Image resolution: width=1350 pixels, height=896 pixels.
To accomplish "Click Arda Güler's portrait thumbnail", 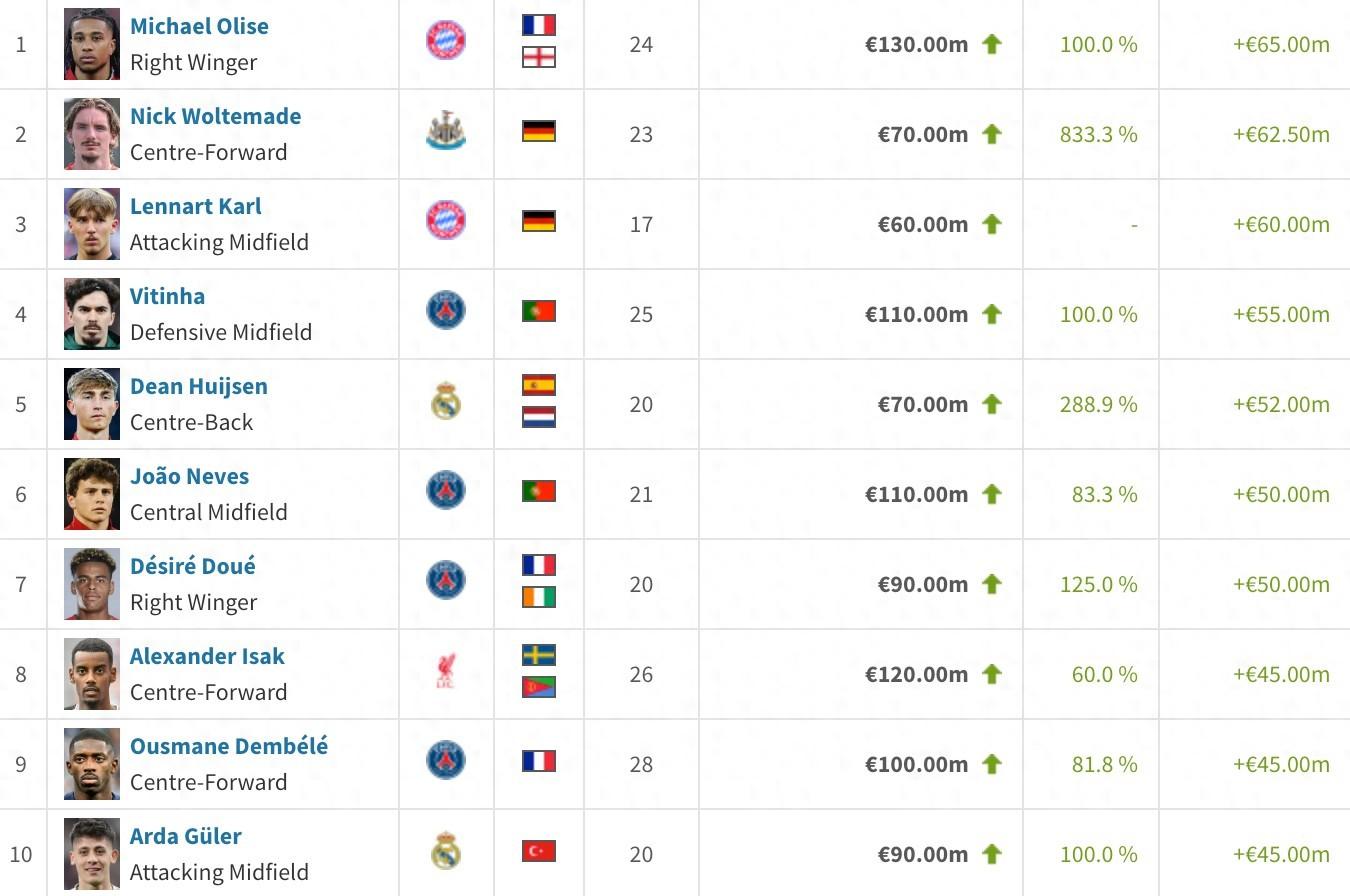I will (x=92, y=854).
